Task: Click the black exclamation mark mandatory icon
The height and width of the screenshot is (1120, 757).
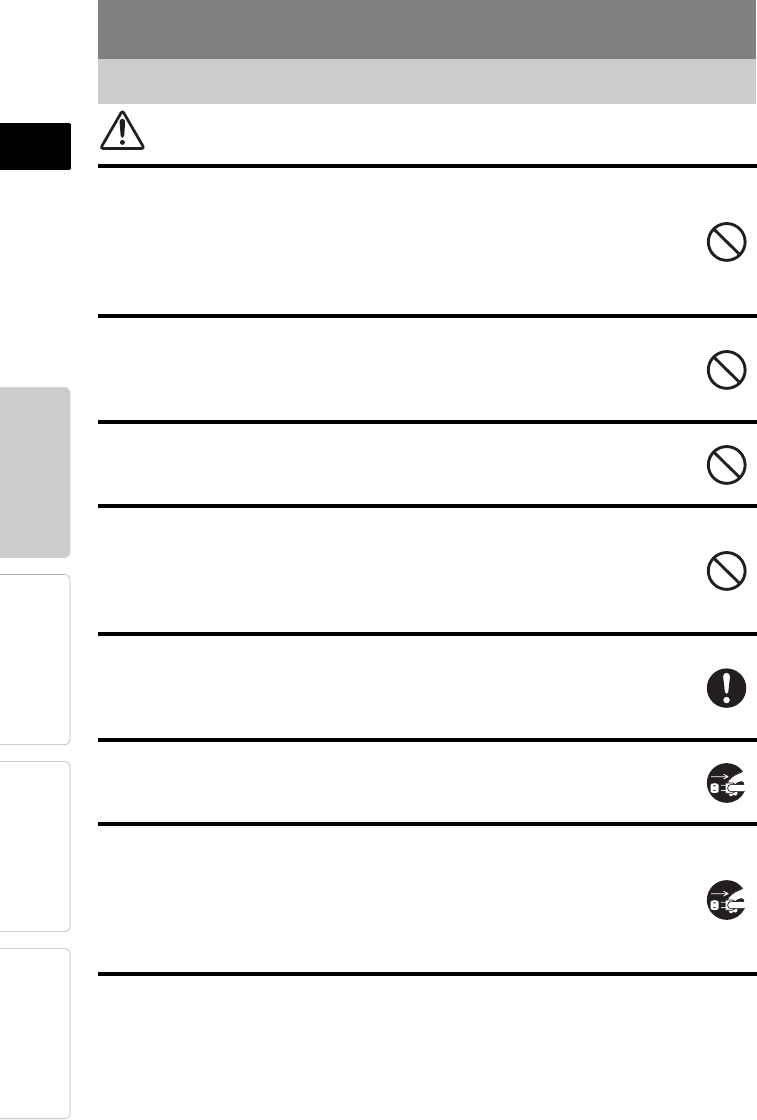Action: (726, 688)
